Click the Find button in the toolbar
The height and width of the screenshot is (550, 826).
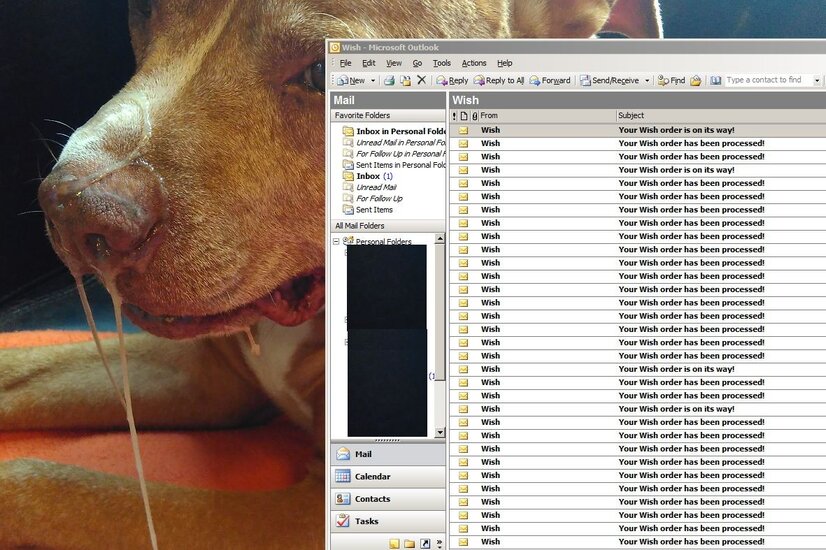[672, 81]
